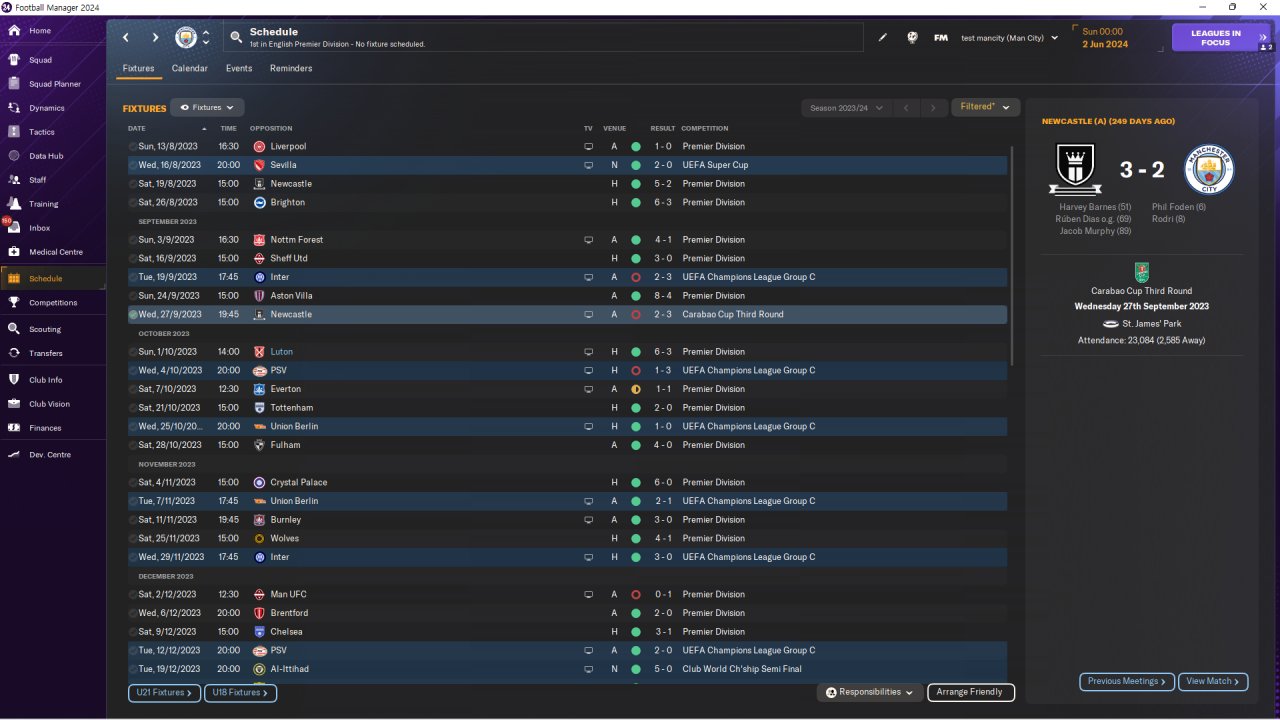This screenshot has height=720, width=1280.
Task: Open Inbox with notification badge
Action: pyautogui.click(x=14, y=228)
